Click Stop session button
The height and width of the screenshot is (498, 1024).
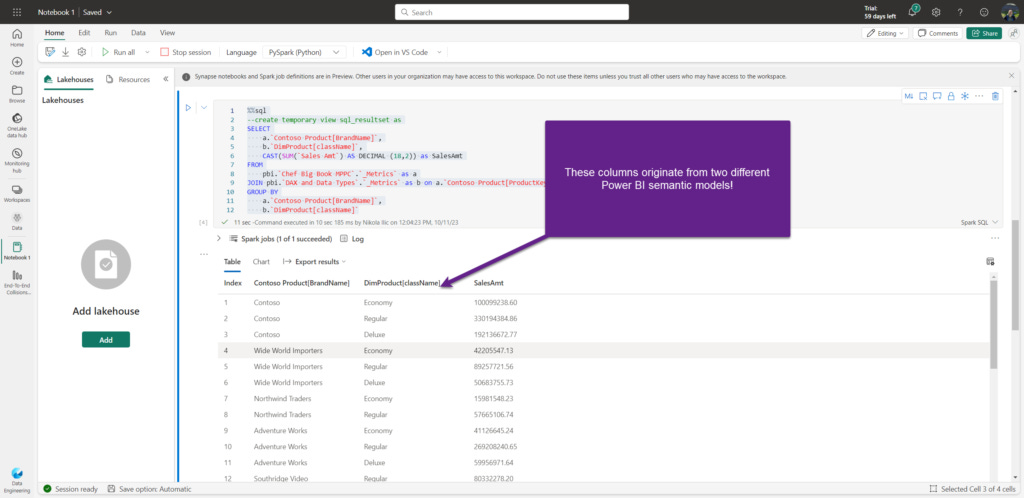(x=186, y=52)
